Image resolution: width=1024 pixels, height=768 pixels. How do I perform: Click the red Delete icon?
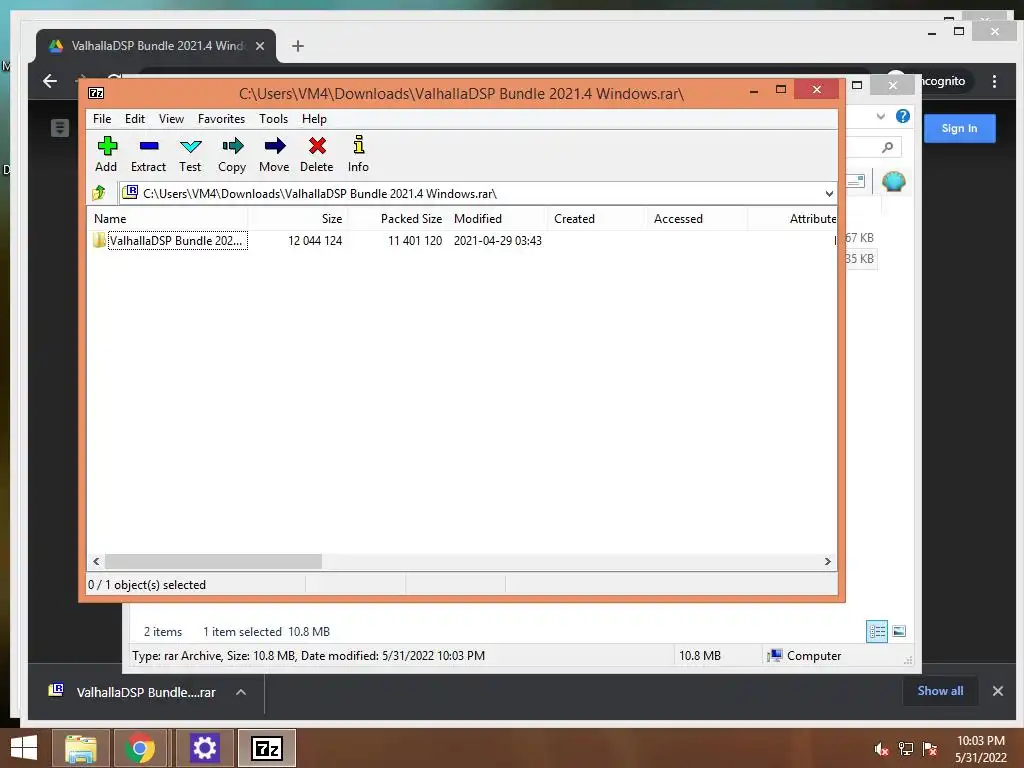pyautogui.click(x=317, y=146)
